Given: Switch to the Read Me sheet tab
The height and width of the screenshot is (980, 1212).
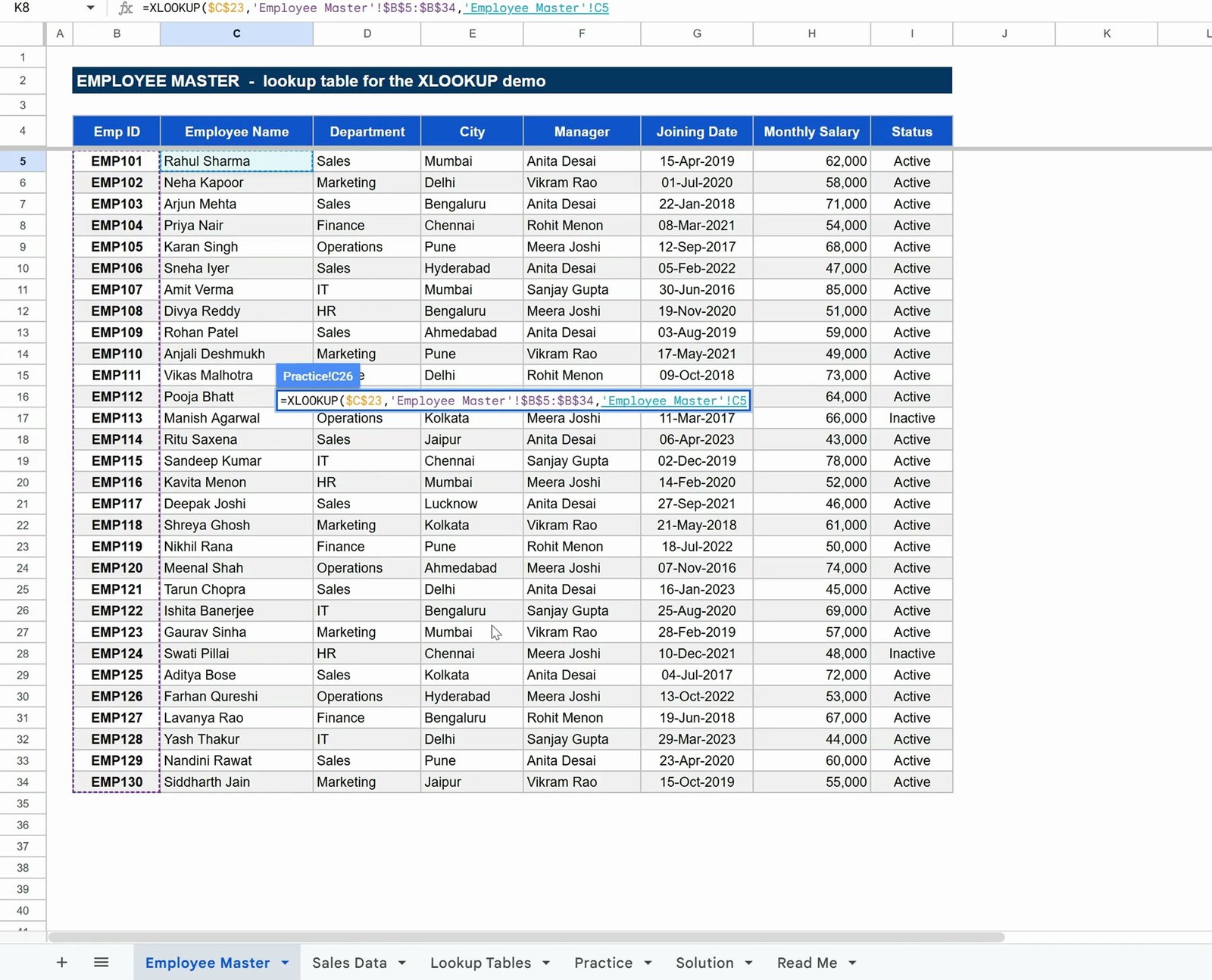Looking at the screenshot, I should coord(807,963).
